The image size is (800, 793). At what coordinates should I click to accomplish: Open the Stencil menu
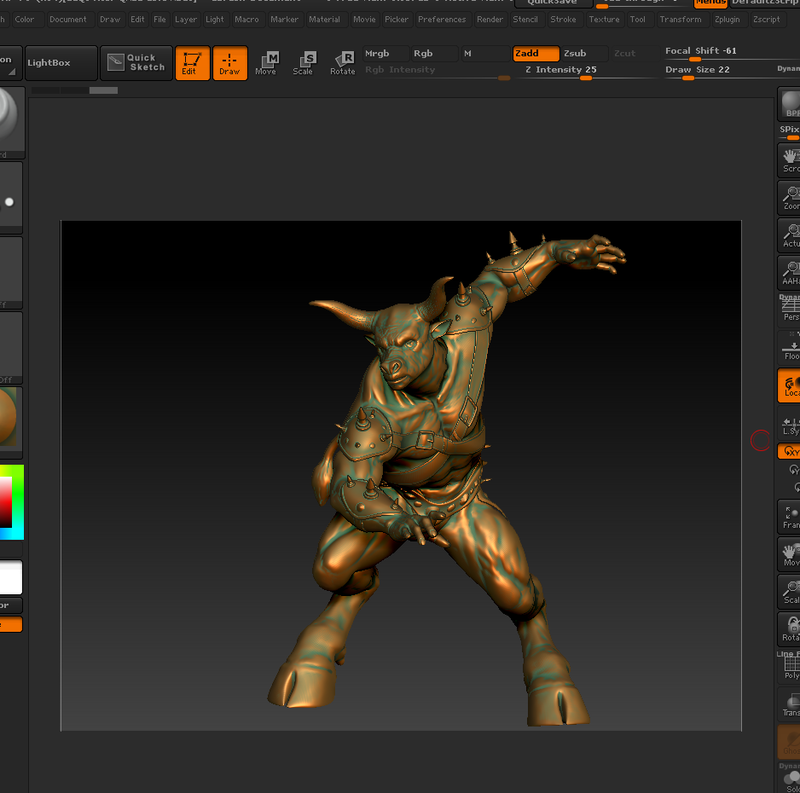(525, 19)
